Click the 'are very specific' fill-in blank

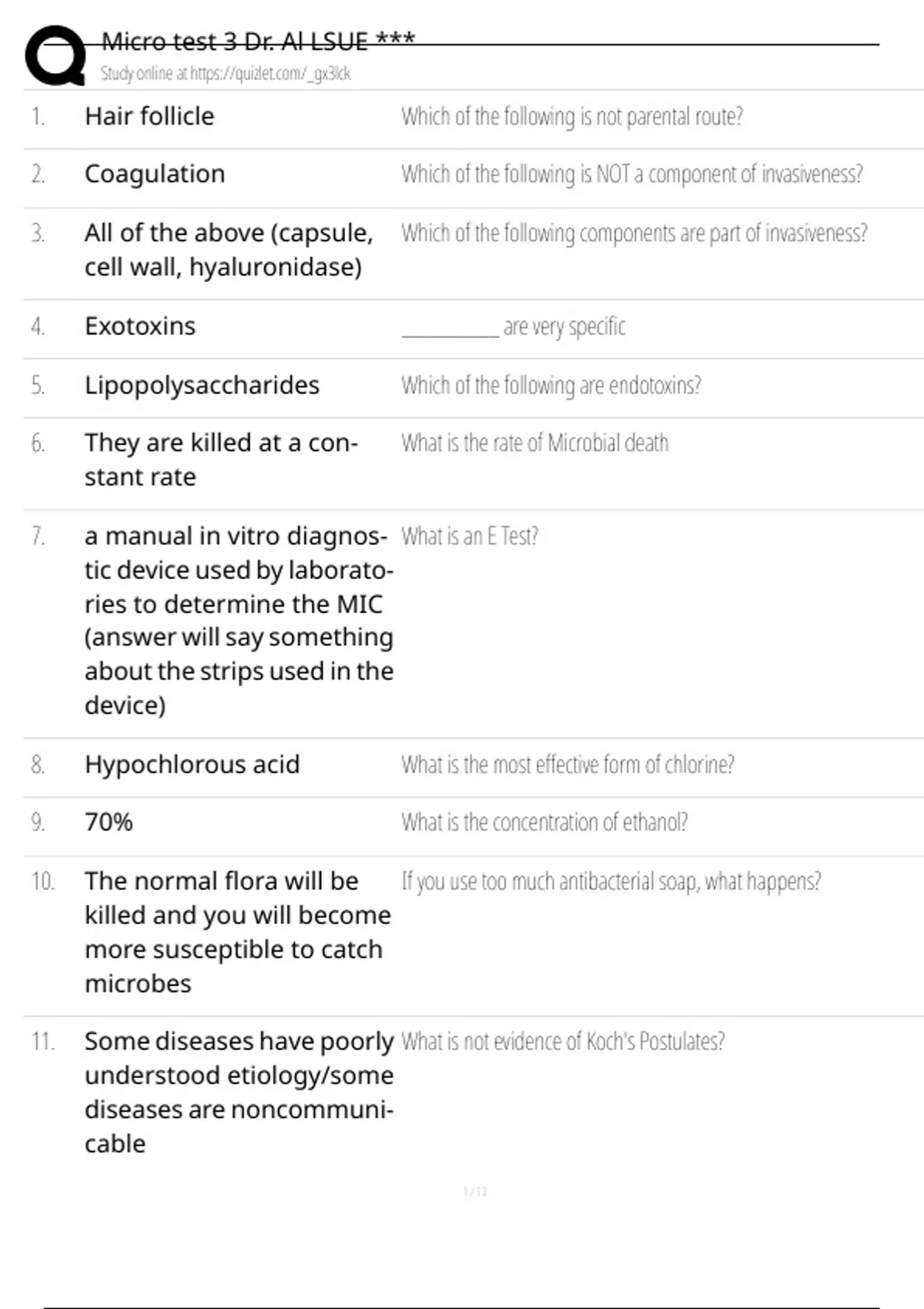(x=450, y=328)
